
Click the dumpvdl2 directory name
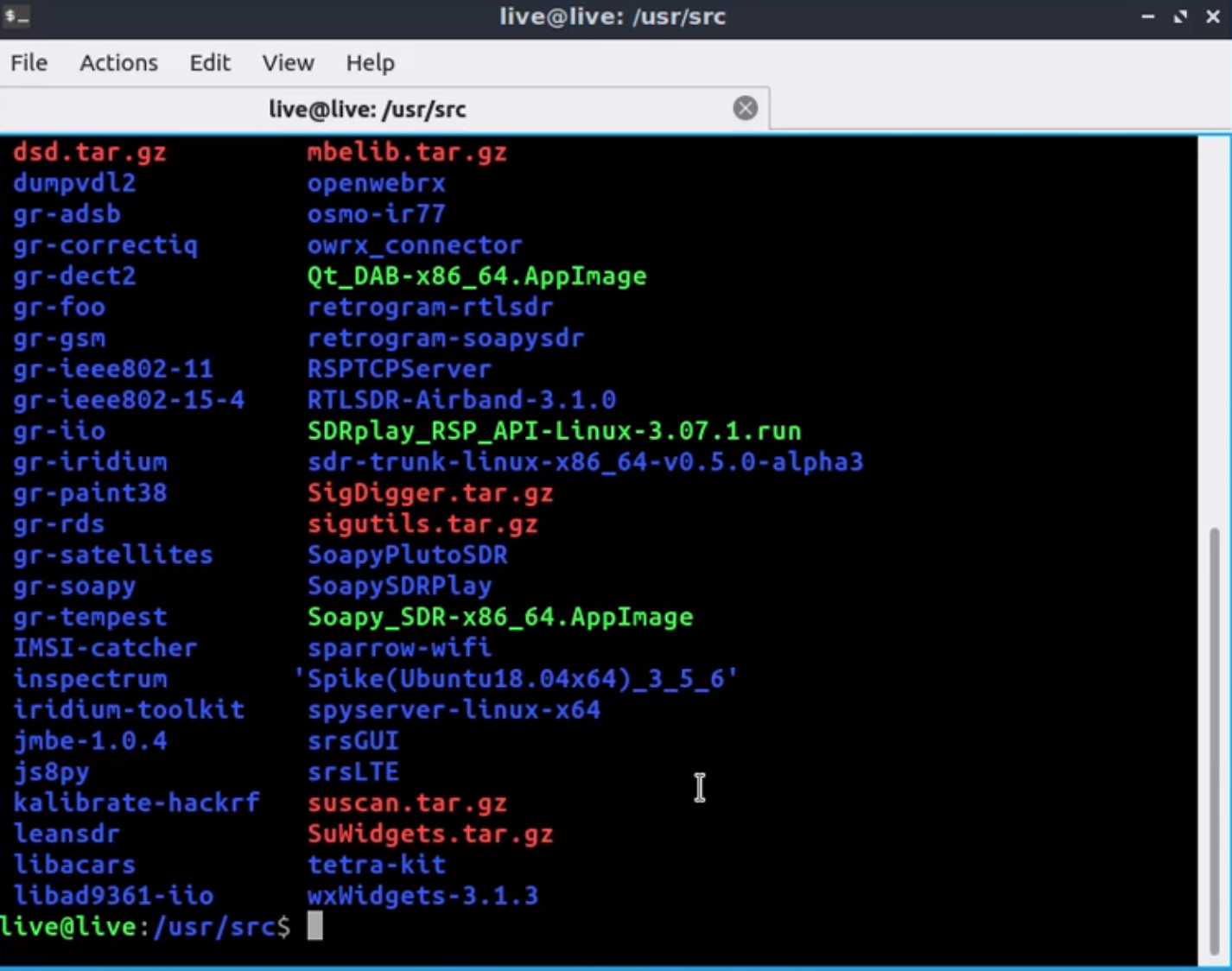(x=74, y=183)
